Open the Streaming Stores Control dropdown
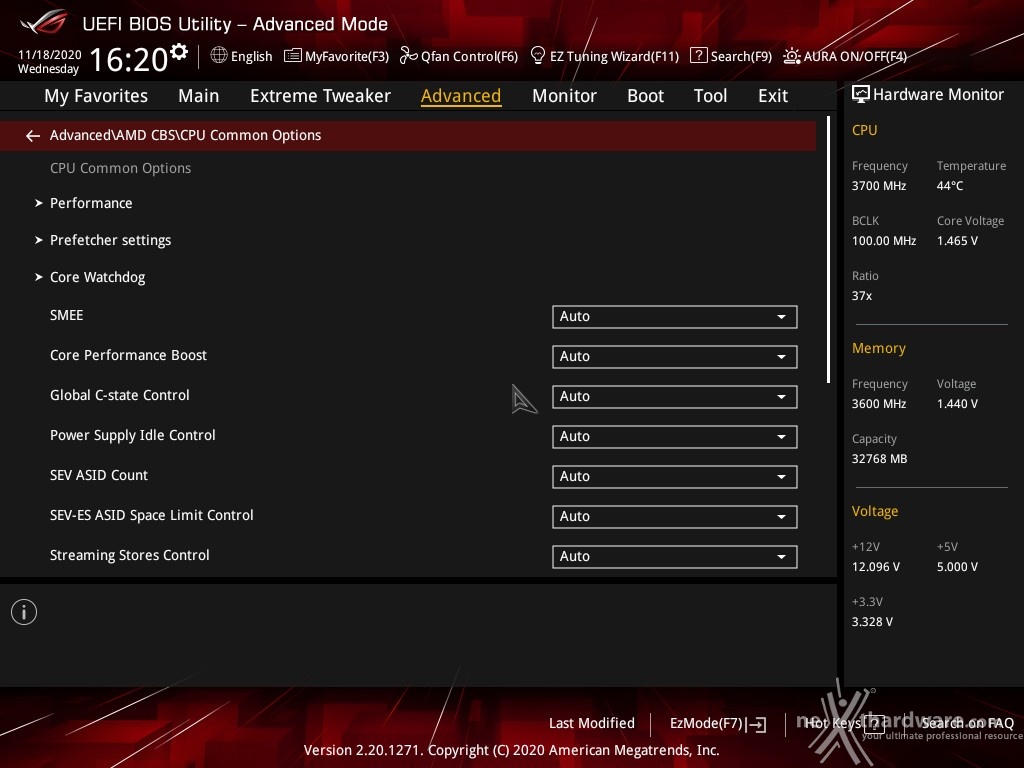This screenshot has width=1024, height=768. click(675, 556)
